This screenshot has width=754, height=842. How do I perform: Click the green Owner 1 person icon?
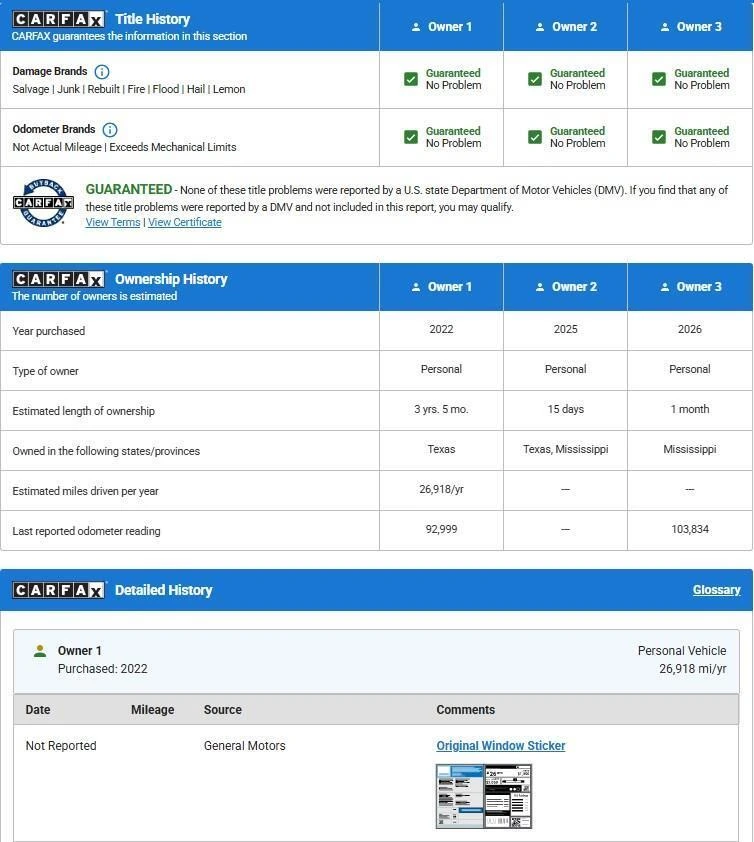40,651
